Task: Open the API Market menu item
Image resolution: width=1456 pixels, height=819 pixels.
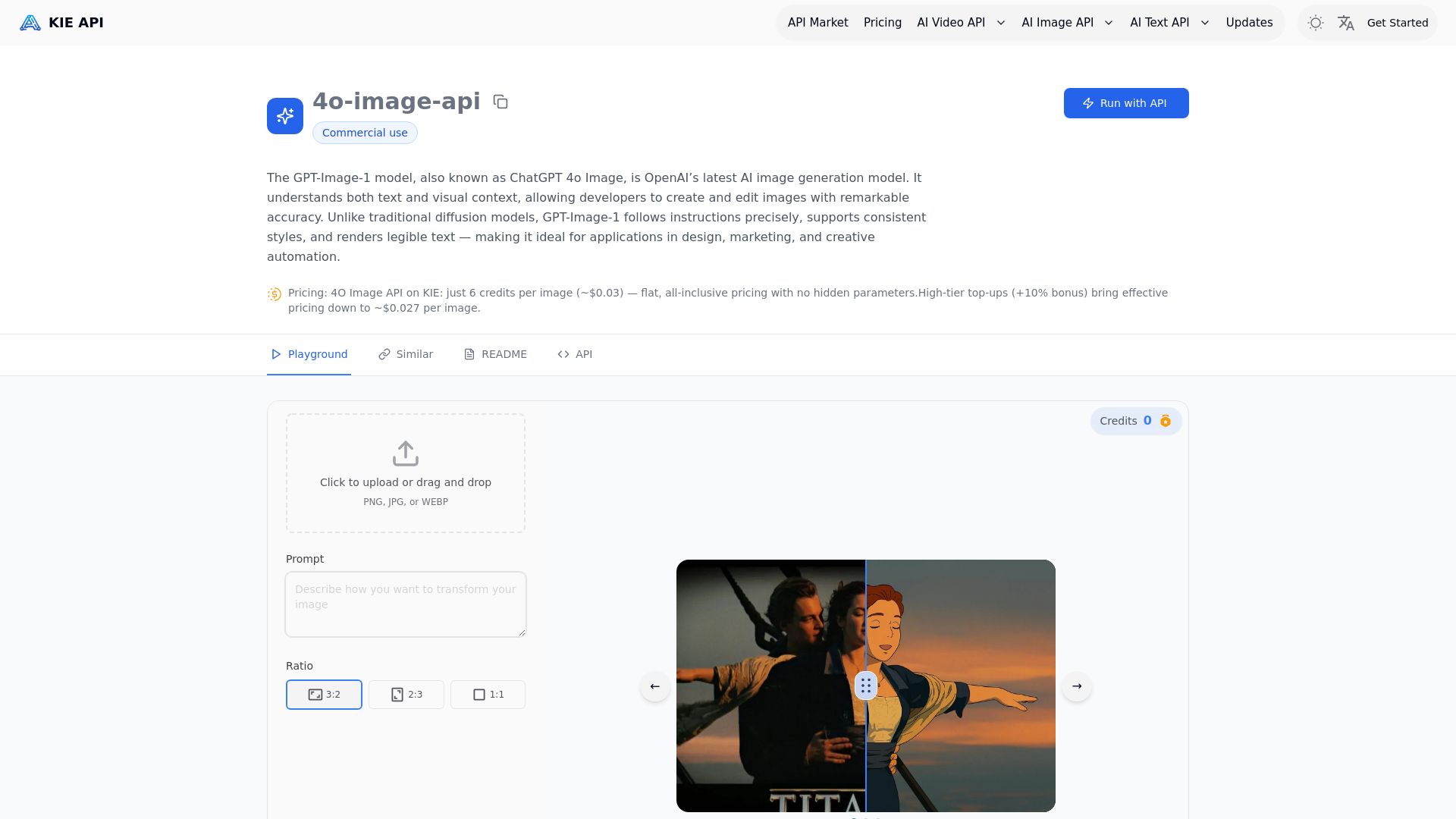Action: (817, 23)
